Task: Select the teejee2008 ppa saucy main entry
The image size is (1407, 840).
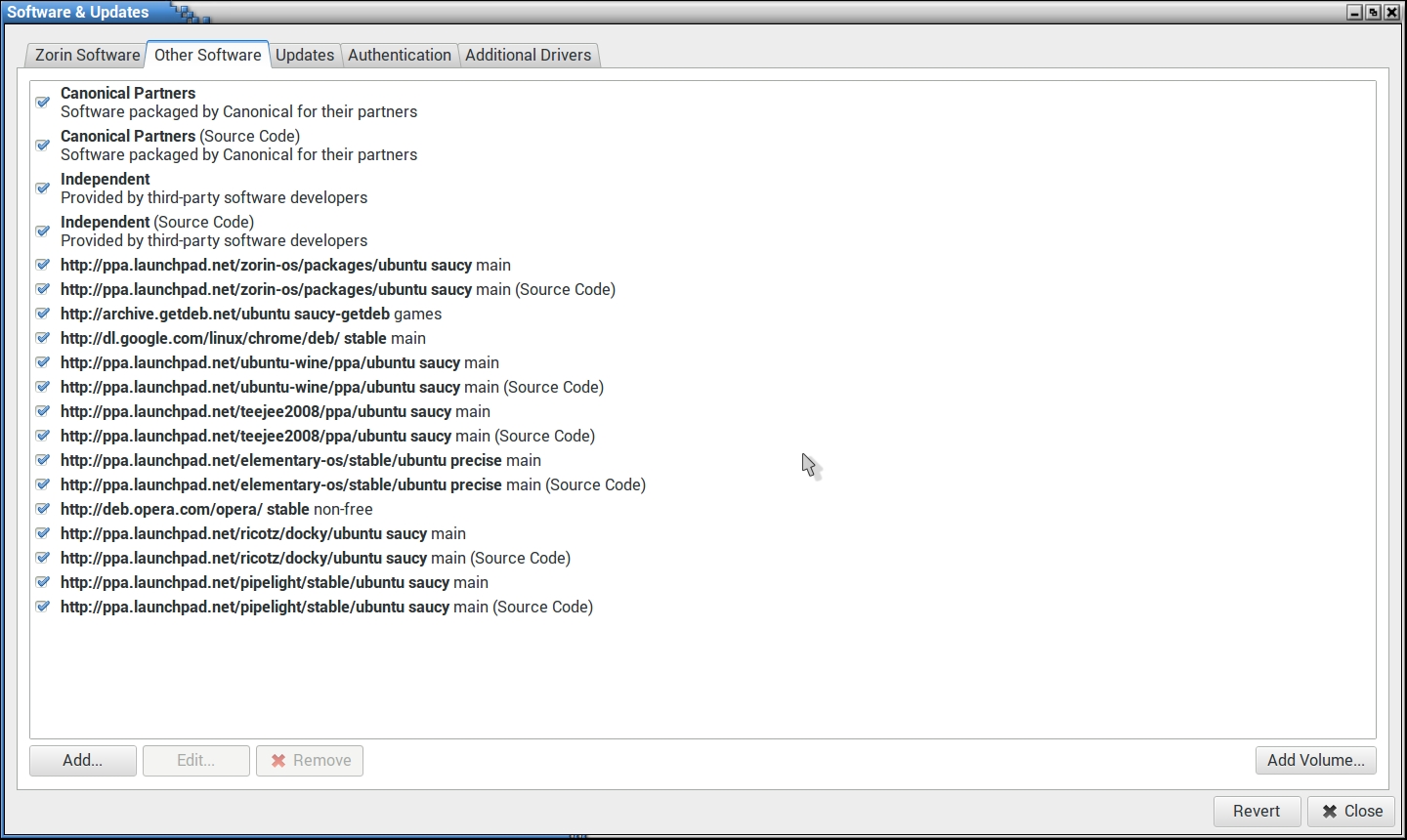Action: point(275,411)
